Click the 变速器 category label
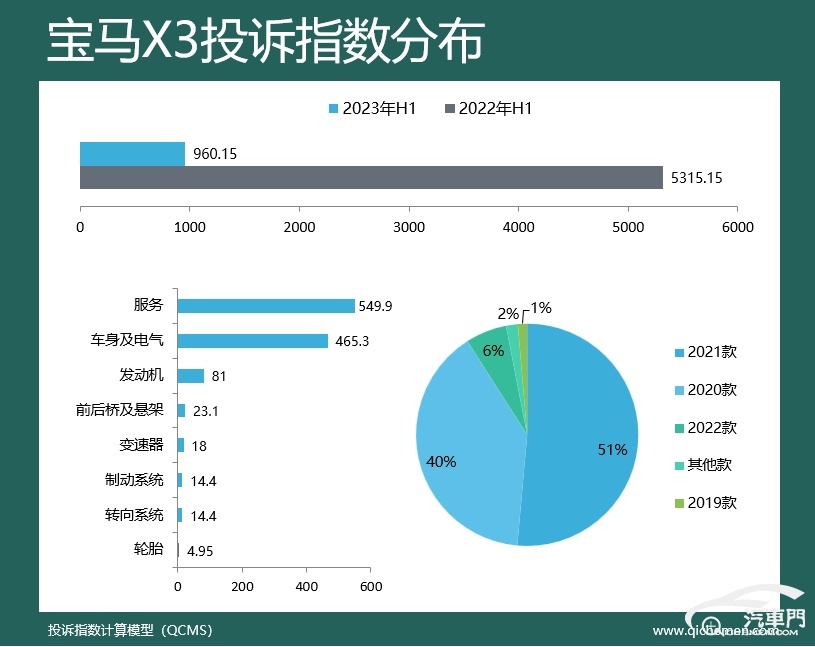The image size is (815, 647). [141, 445]
